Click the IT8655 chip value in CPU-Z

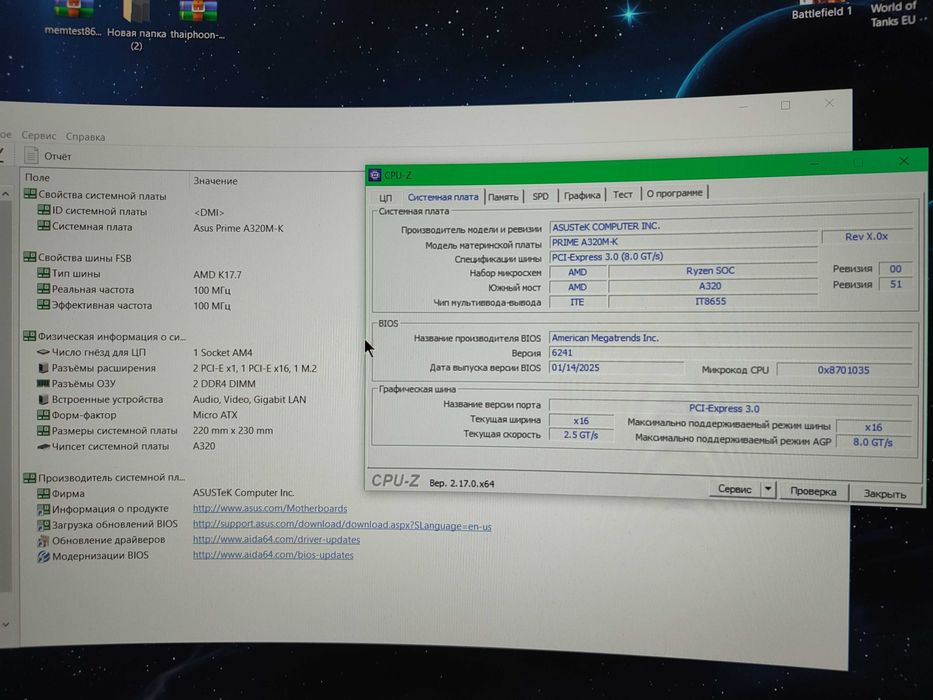click(711, 301)
